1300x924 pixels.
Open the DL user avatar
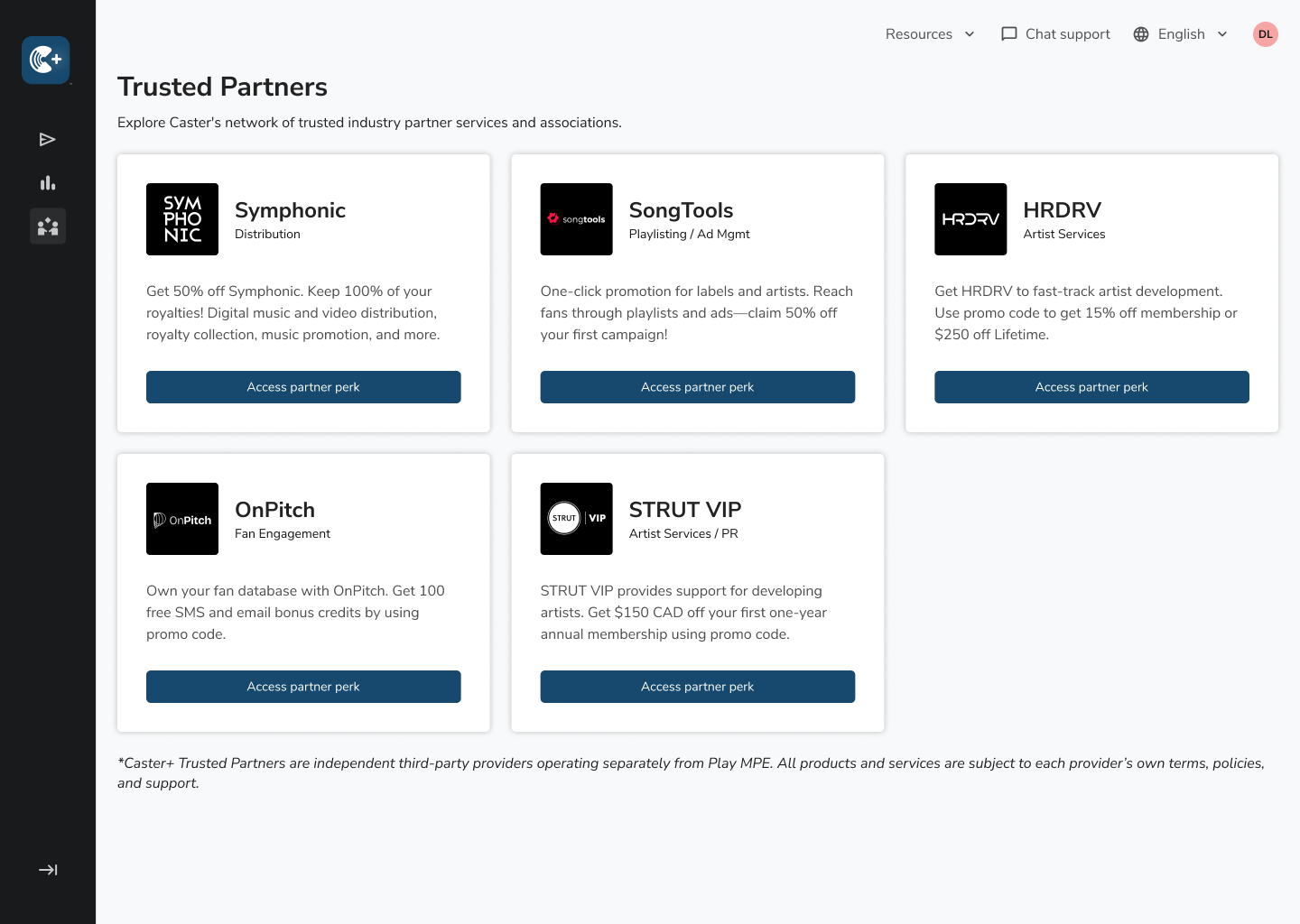click(1266, 34)
